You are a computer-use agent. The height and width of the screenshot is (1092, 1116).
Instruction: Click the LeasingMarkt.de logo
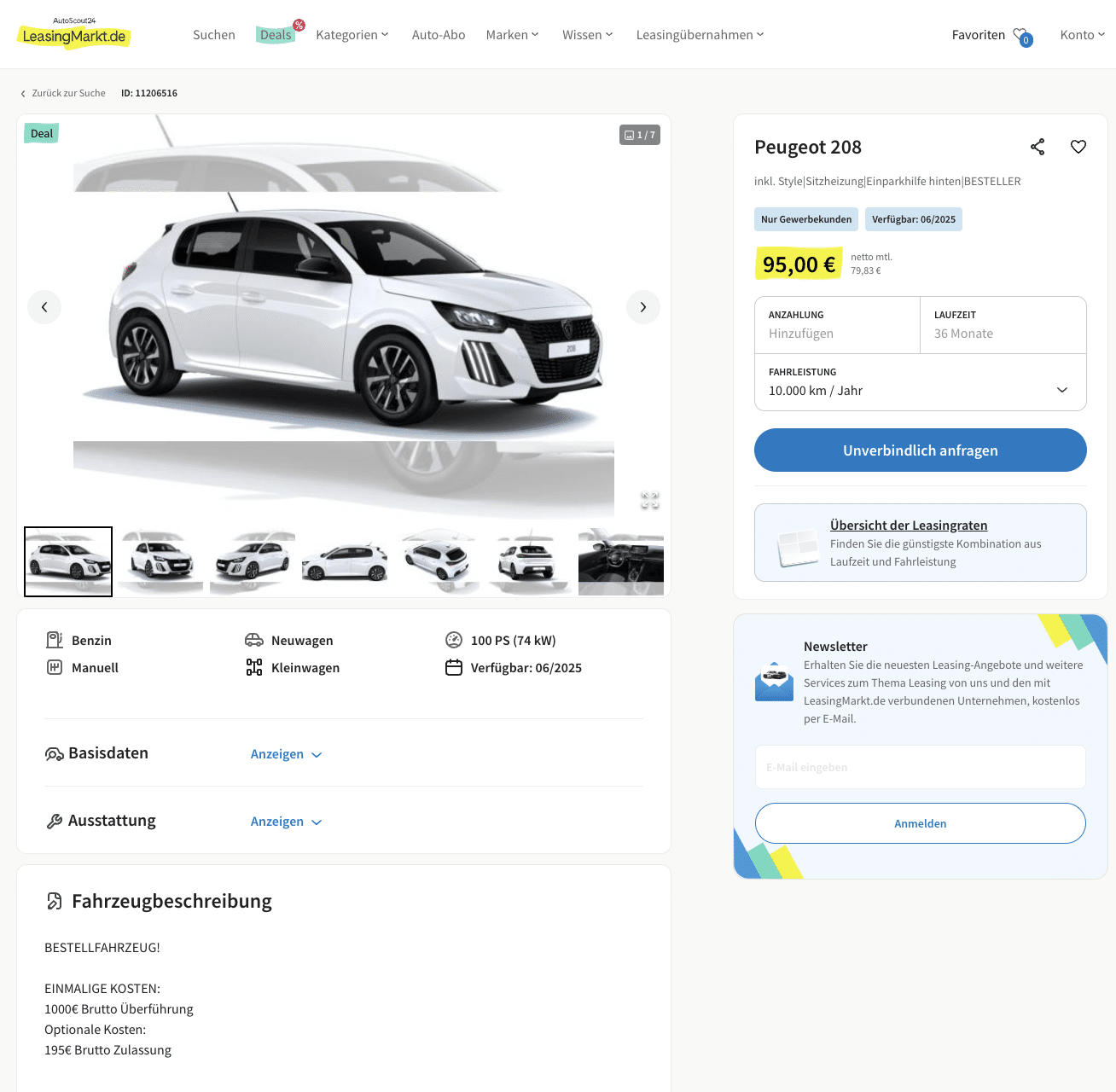click(74, 33)
